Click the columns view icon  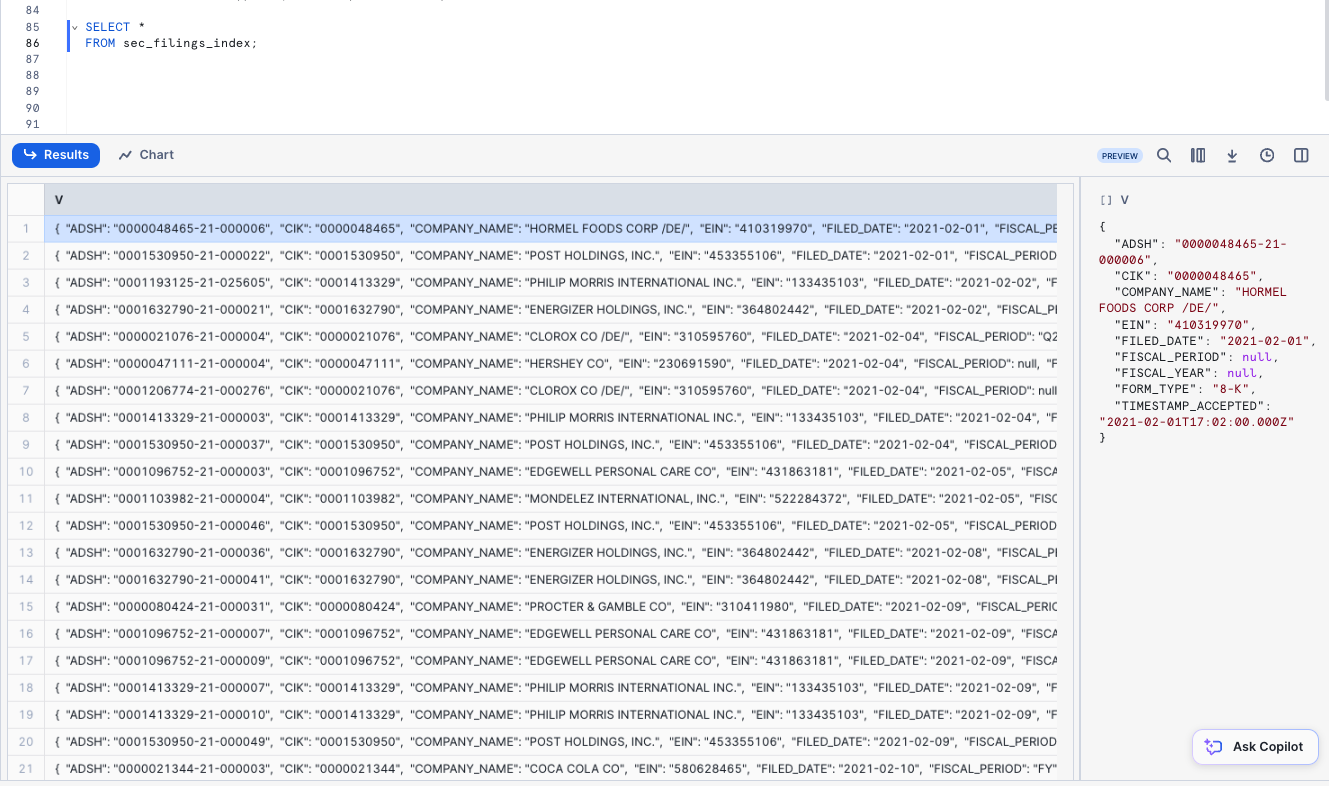tap(1198, 155)
